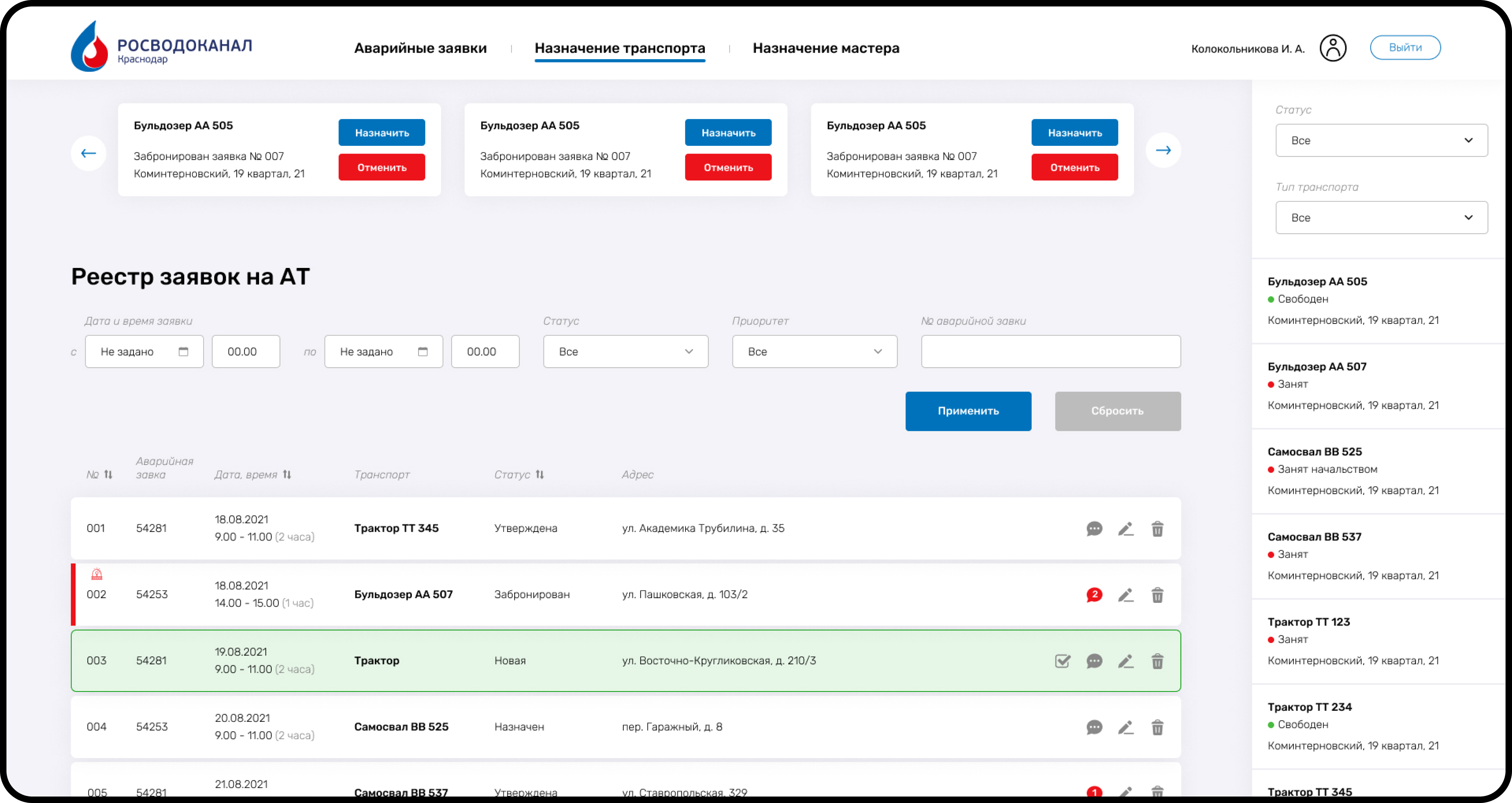
Task: Edit request 004 with pencil icon
Action: pyautogui.click(x=1126, y=727)
